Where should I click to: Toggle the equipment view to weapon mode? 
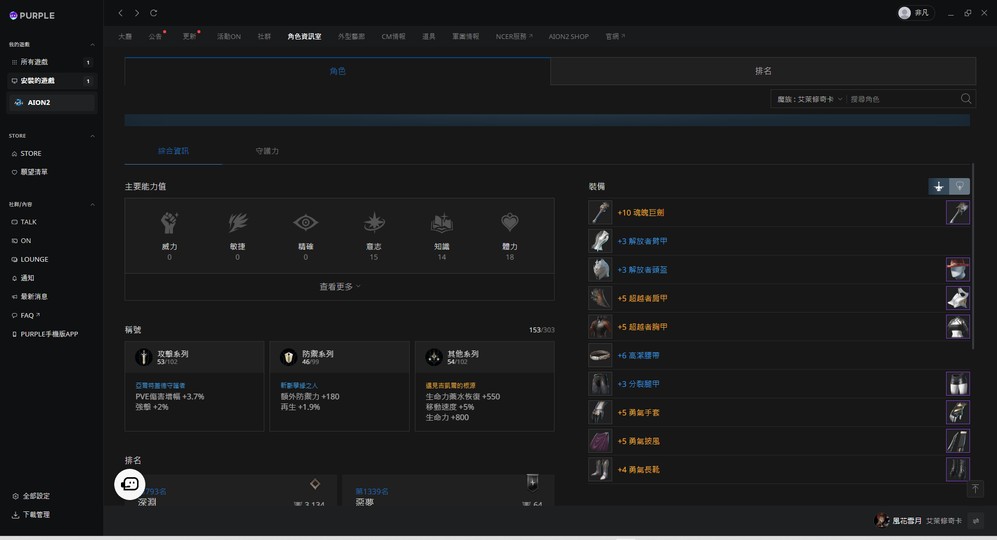click(938, 186)
